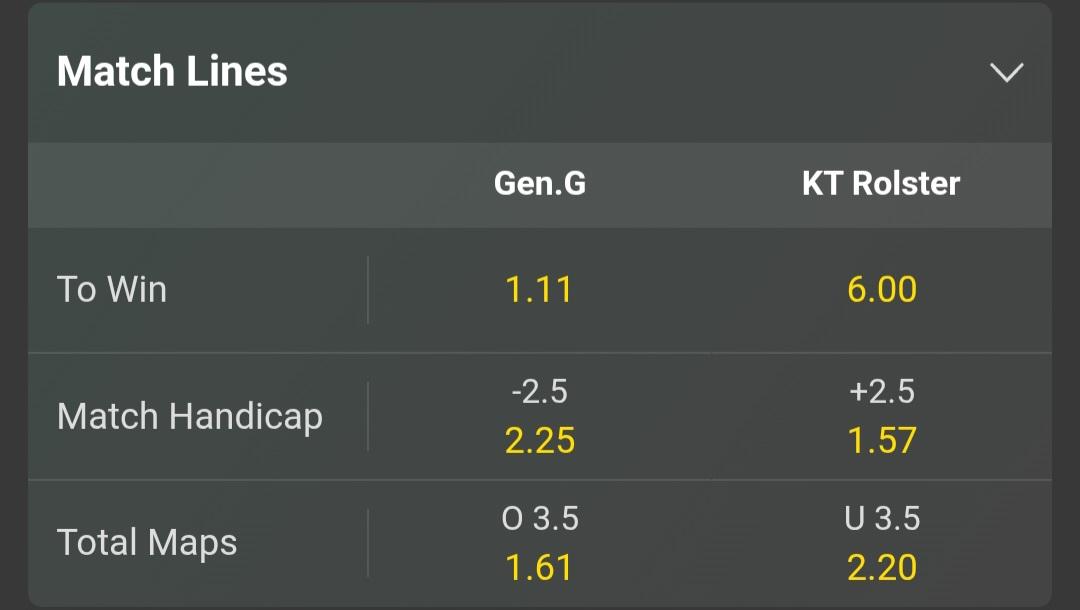Click the Match Handicap row label

190,416
